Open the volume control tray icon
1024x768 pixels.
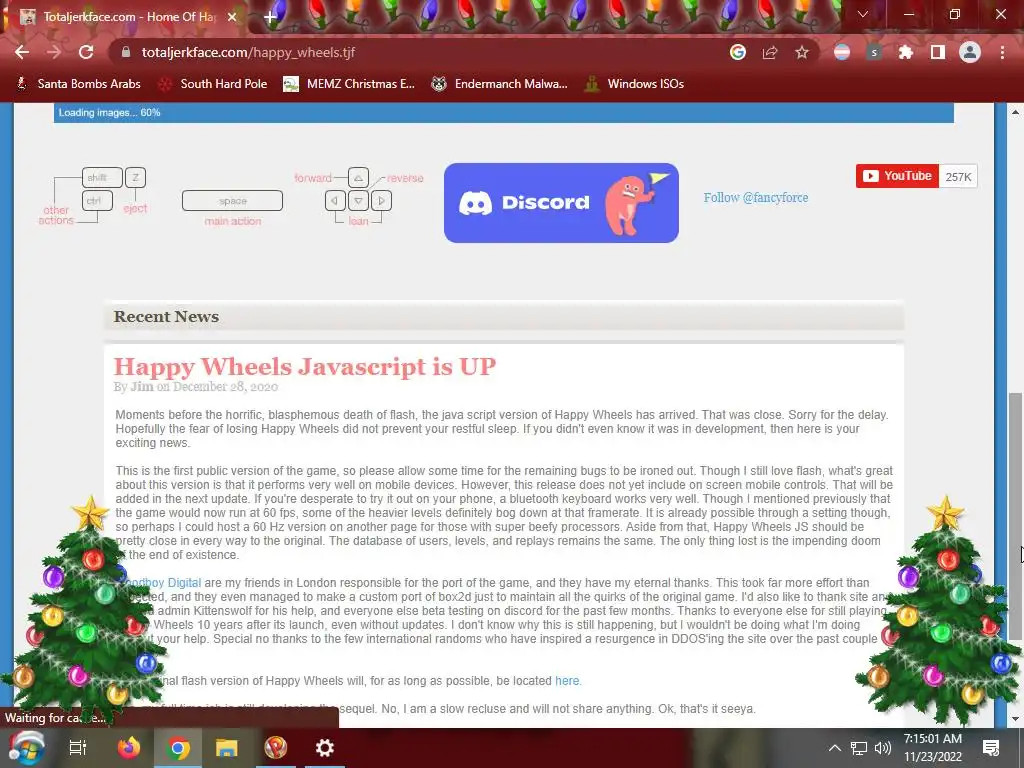point(883,748)
